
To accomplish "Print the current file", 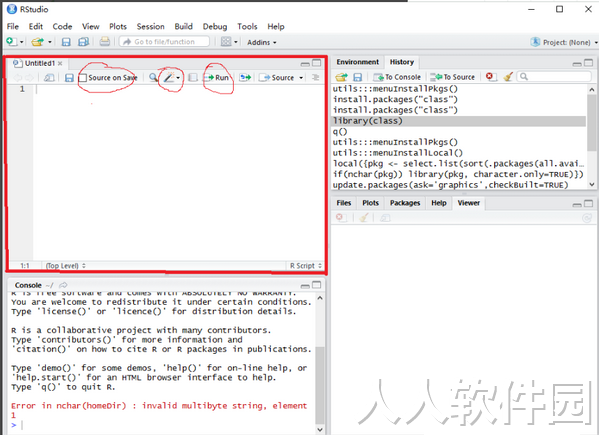I will [105, 41].
